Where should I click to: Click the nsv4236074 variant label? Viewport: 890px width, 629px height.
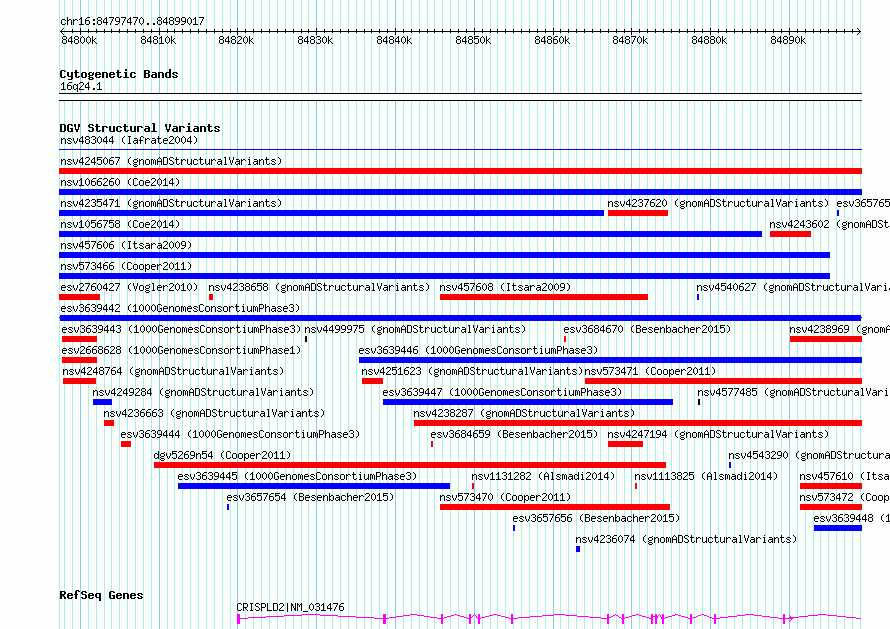pyautogui.click(x=686, y=539)
